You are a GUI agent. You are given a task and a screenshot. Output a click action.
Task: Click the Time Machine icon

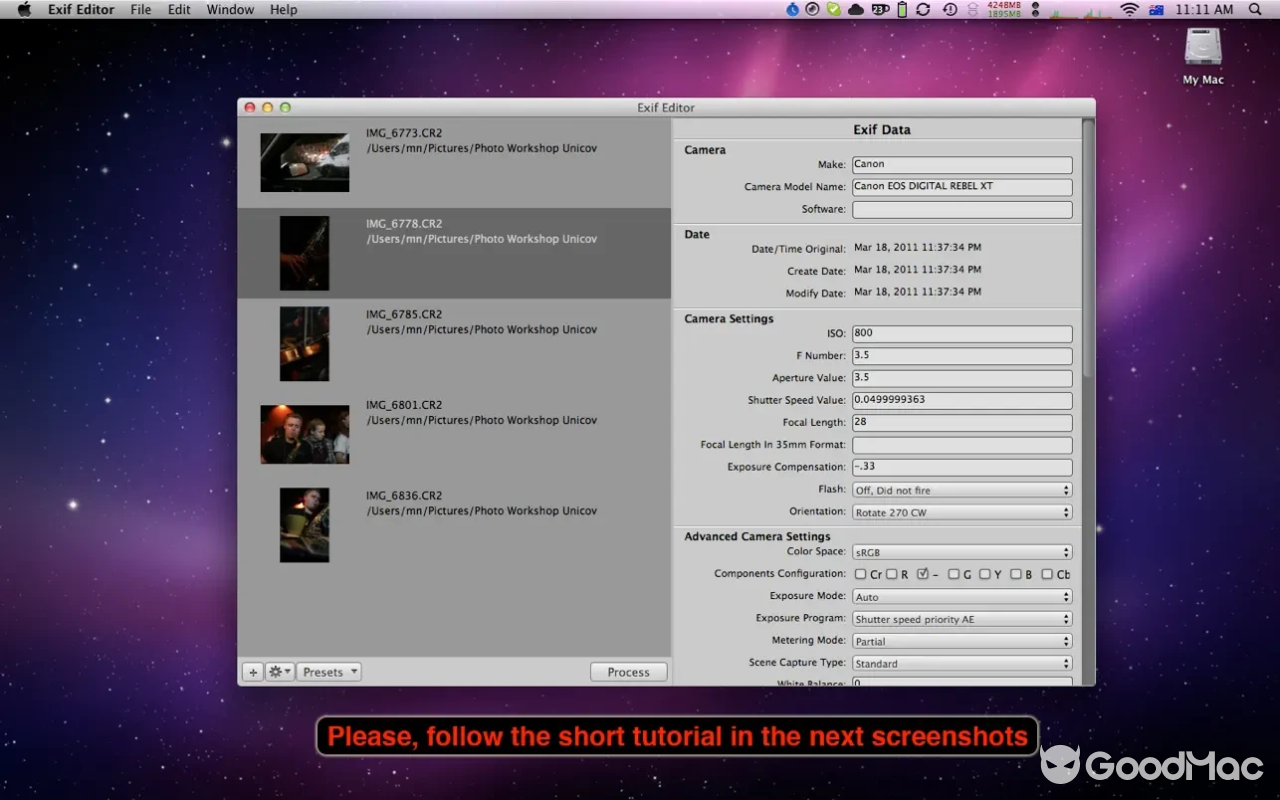pyautogui.click(x=949, y=9)
